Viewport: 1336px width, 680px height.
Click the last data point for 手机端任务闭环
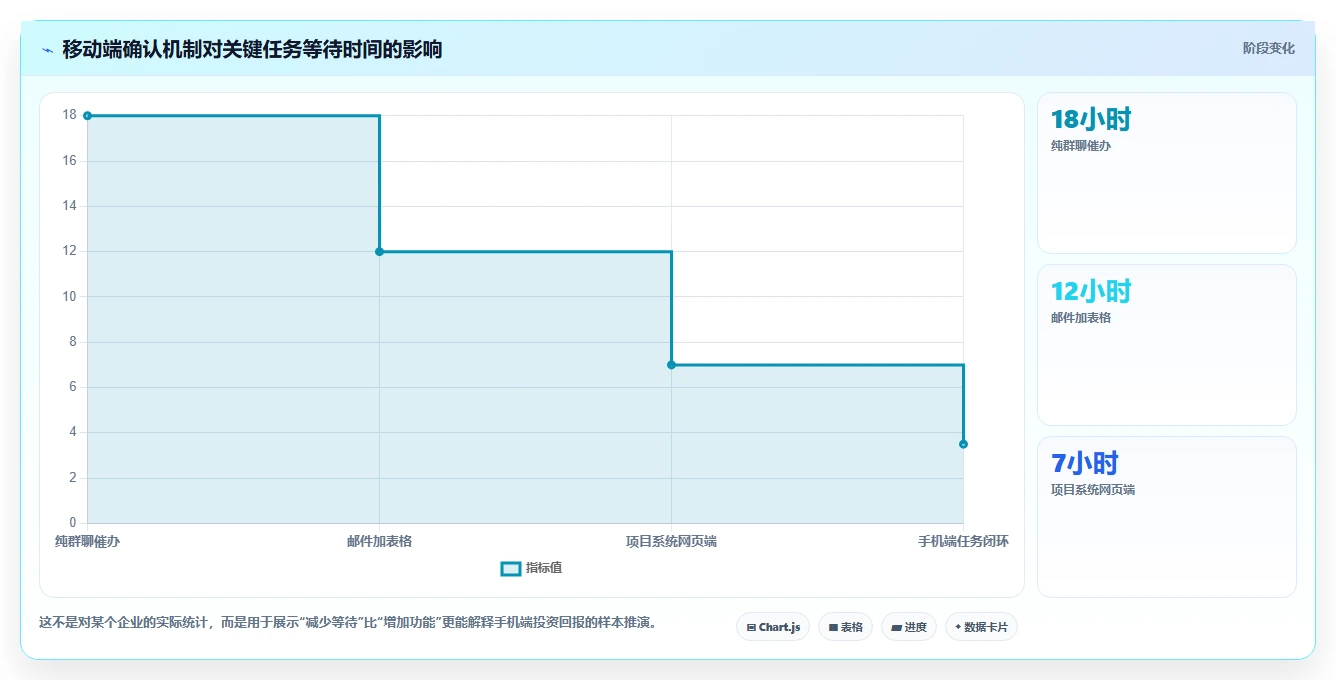[963, 444]
